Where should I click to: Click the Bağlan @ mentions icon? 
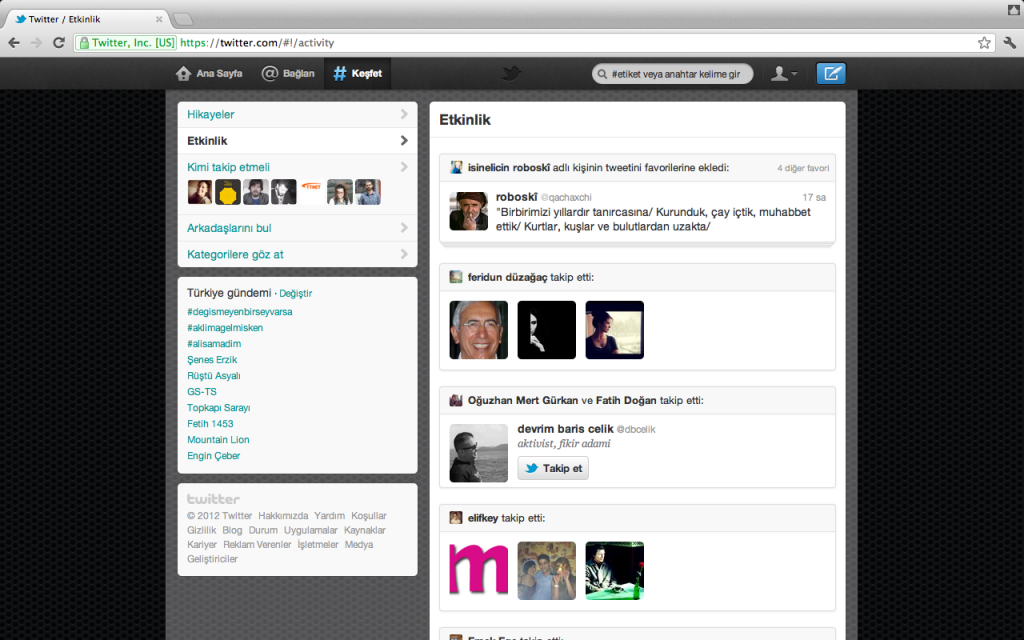click(268, 72)
